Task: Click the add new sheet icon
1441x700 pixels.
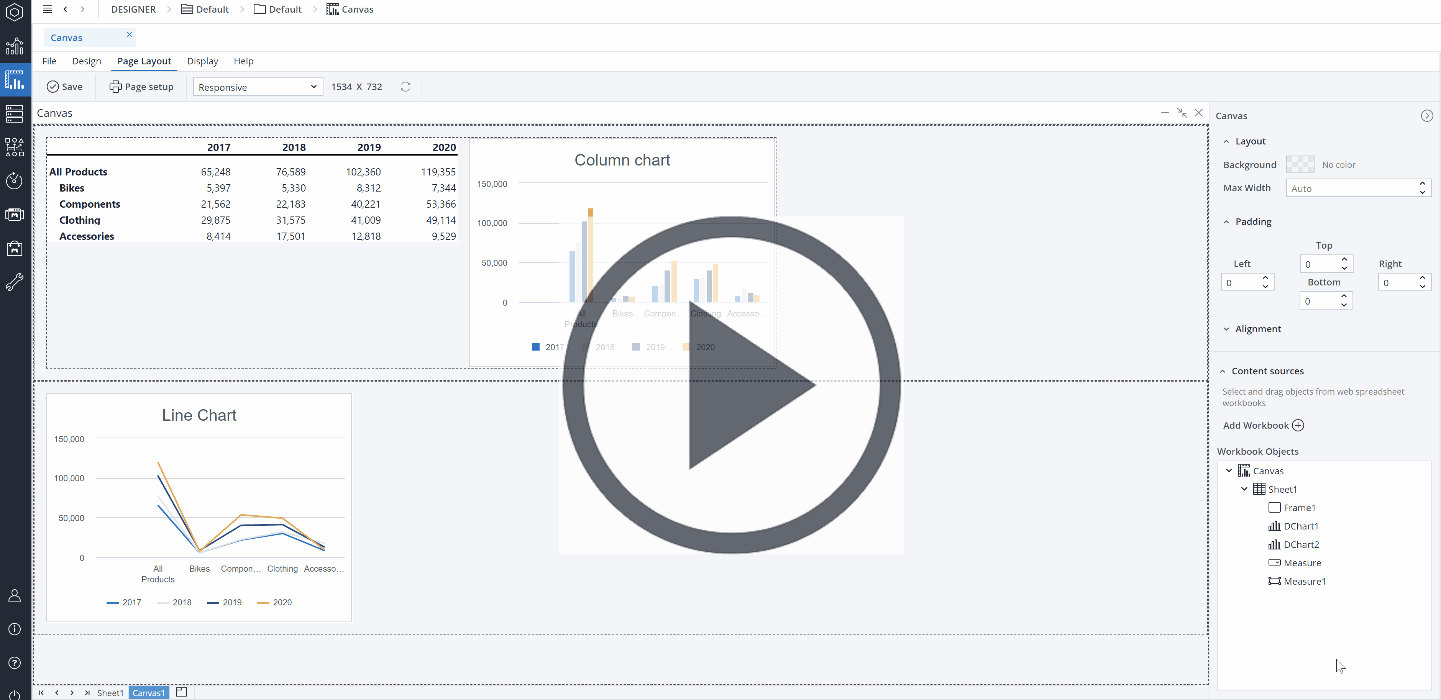Action: [x=181, y=692]
